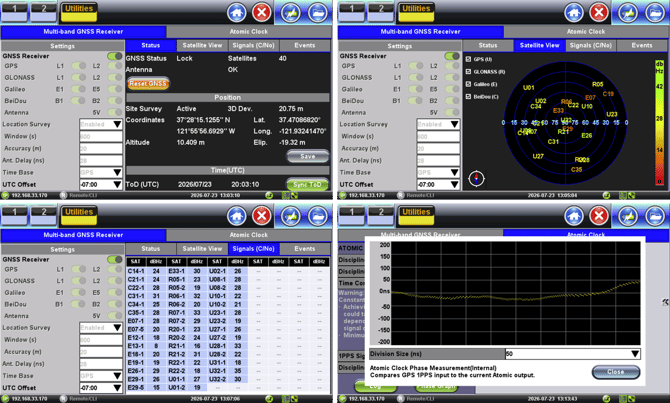Open the file folder icon on the Atomic Clock graph screen

tap(655, 216)
